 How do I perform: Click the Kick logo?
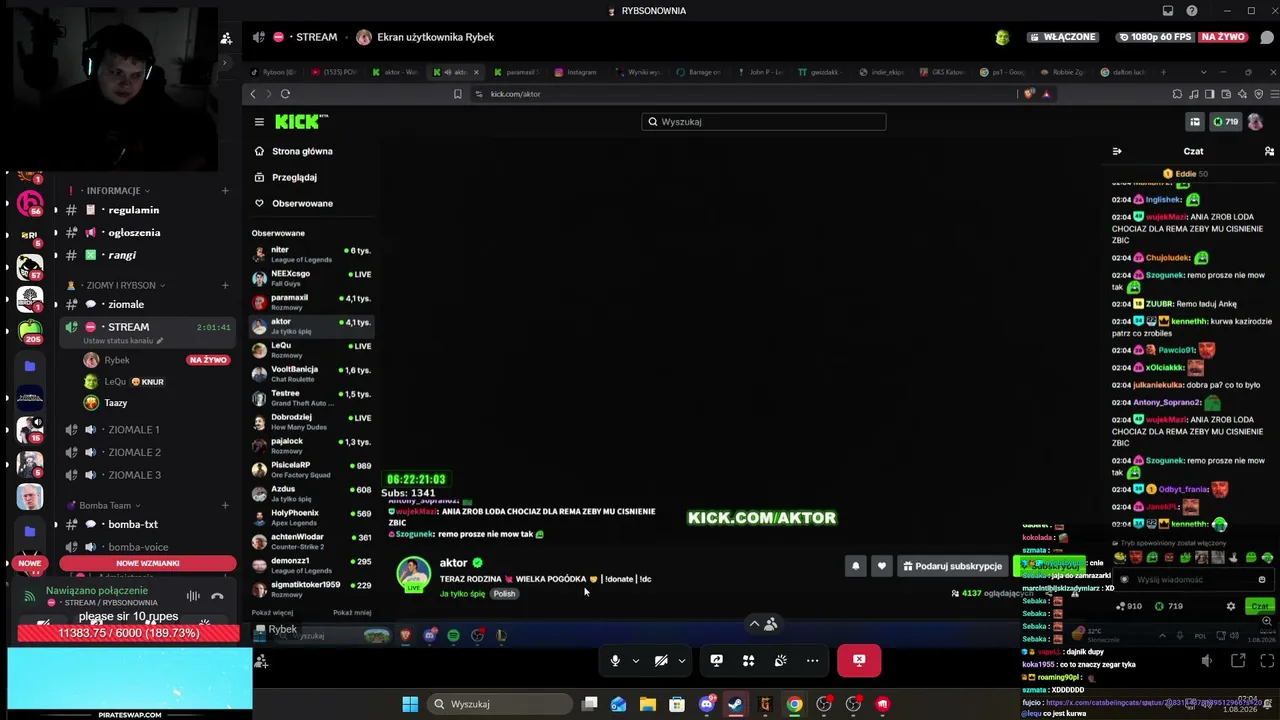(x=301, y=121)
